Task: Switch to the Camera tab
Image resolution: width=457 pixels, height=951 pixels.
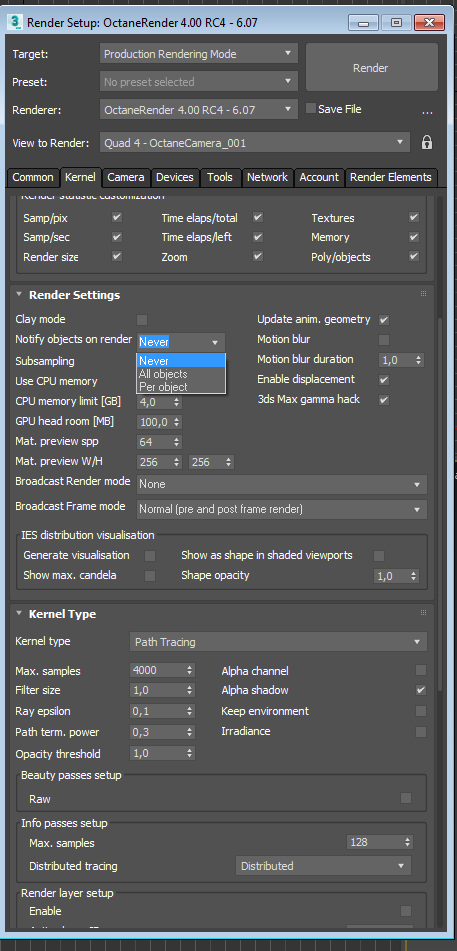Action: [126, 177]
